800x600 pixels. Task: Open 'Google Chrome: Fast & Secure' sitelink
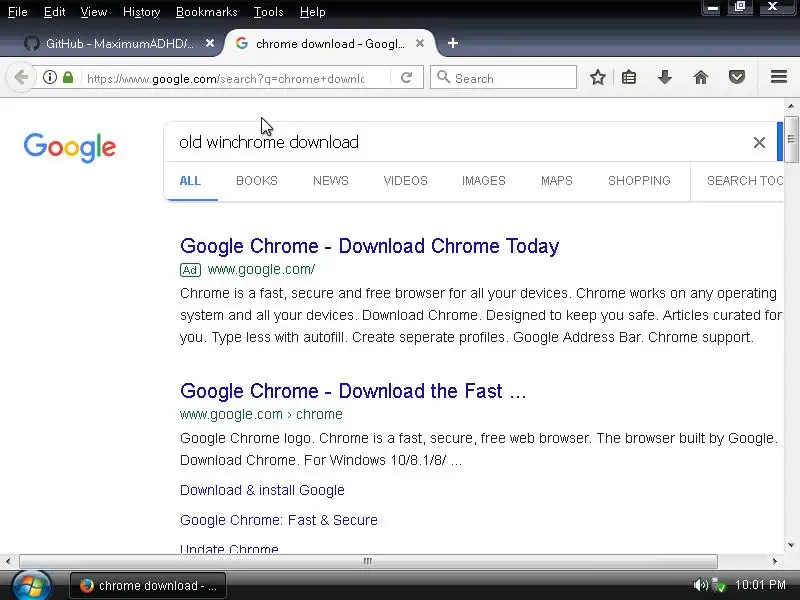pyautogui.click(x=279, y=520)
